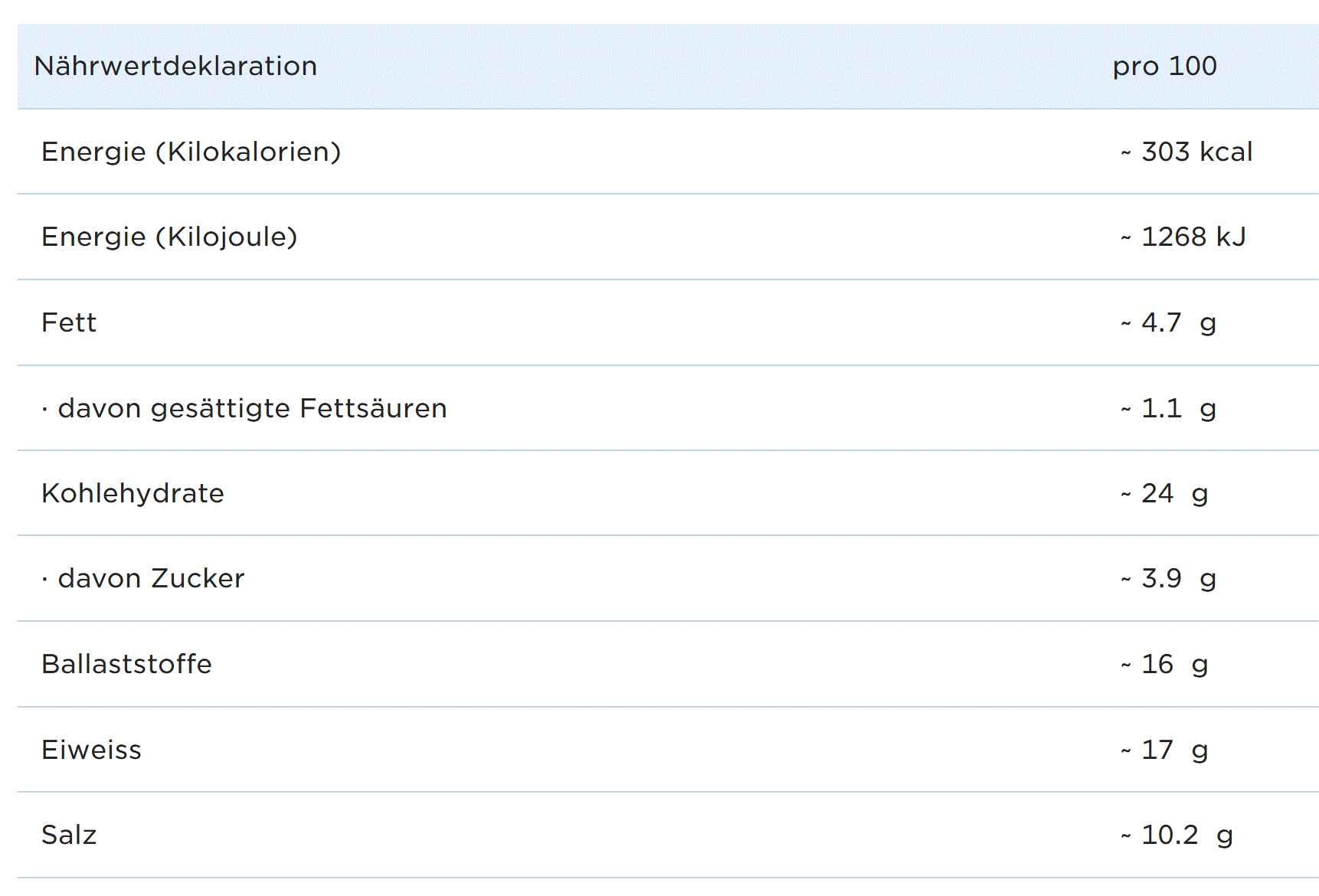Click the 'pro 100' column header
Viewport: 1319px width, 896px height.
[x=1164, y=67]
